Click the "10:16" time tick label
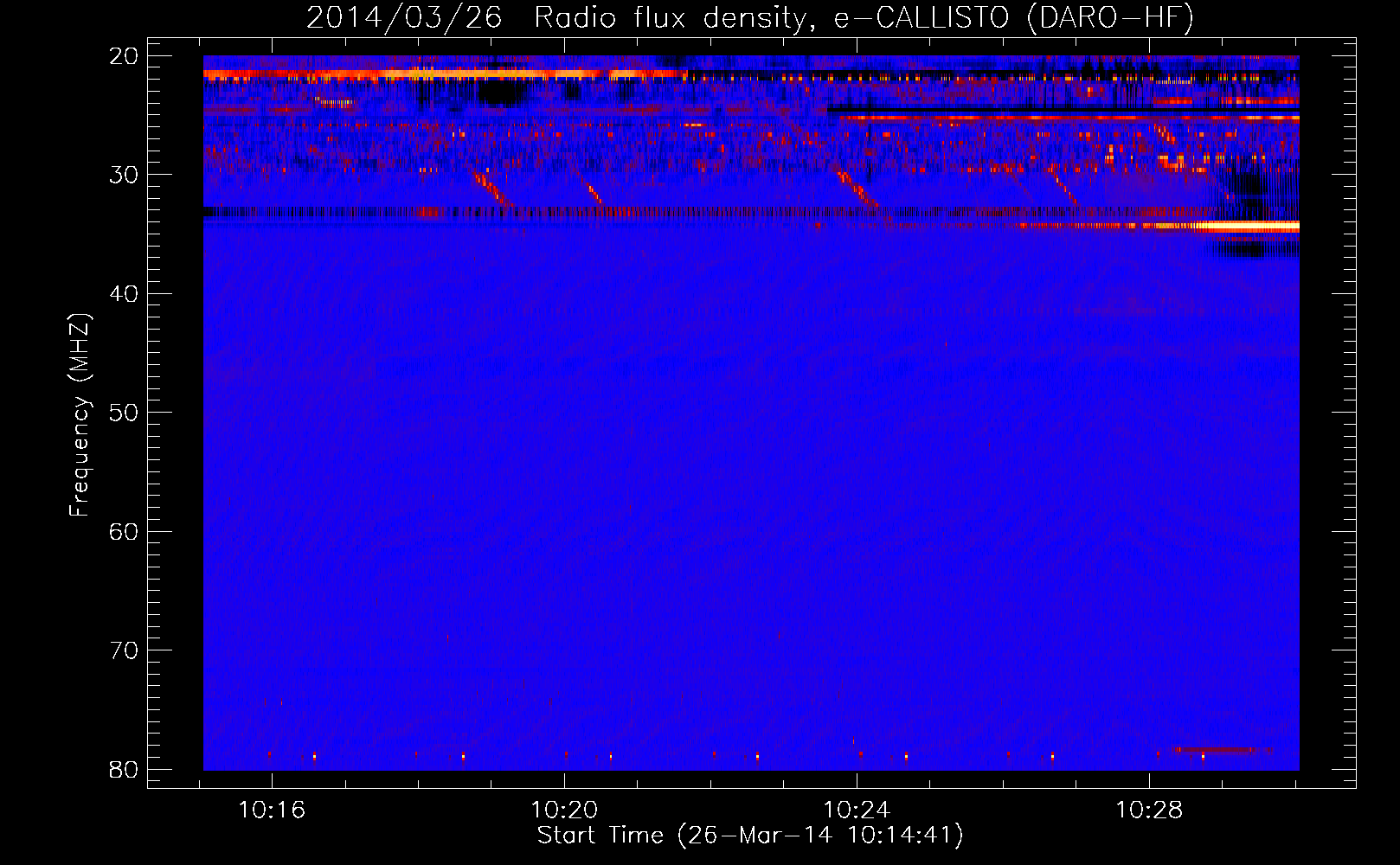Screen dimensions: 1400x865 click(x=272, y=811)
